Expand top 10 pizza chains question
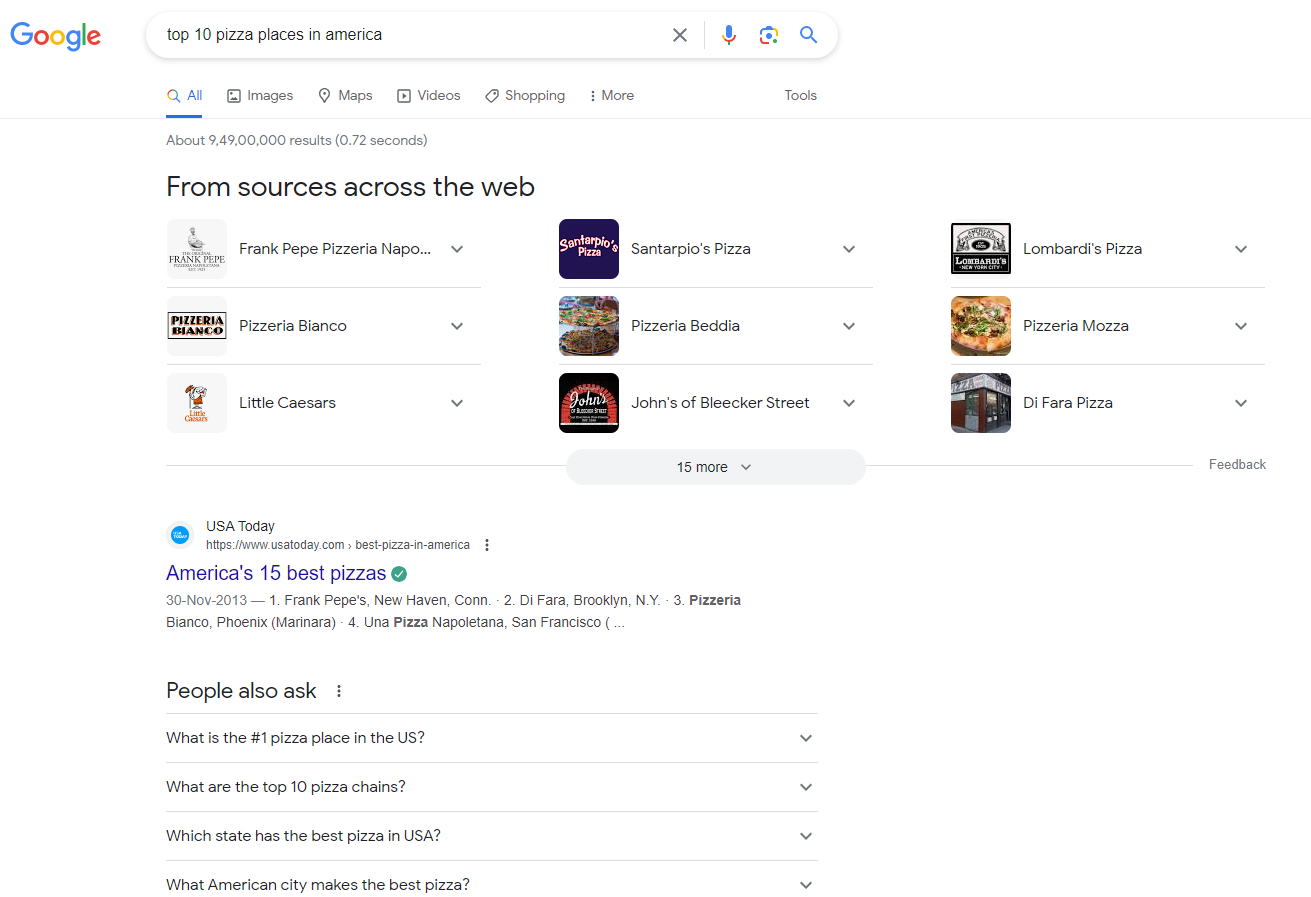This screenshot has width=1311, height=897. point(492,787)
